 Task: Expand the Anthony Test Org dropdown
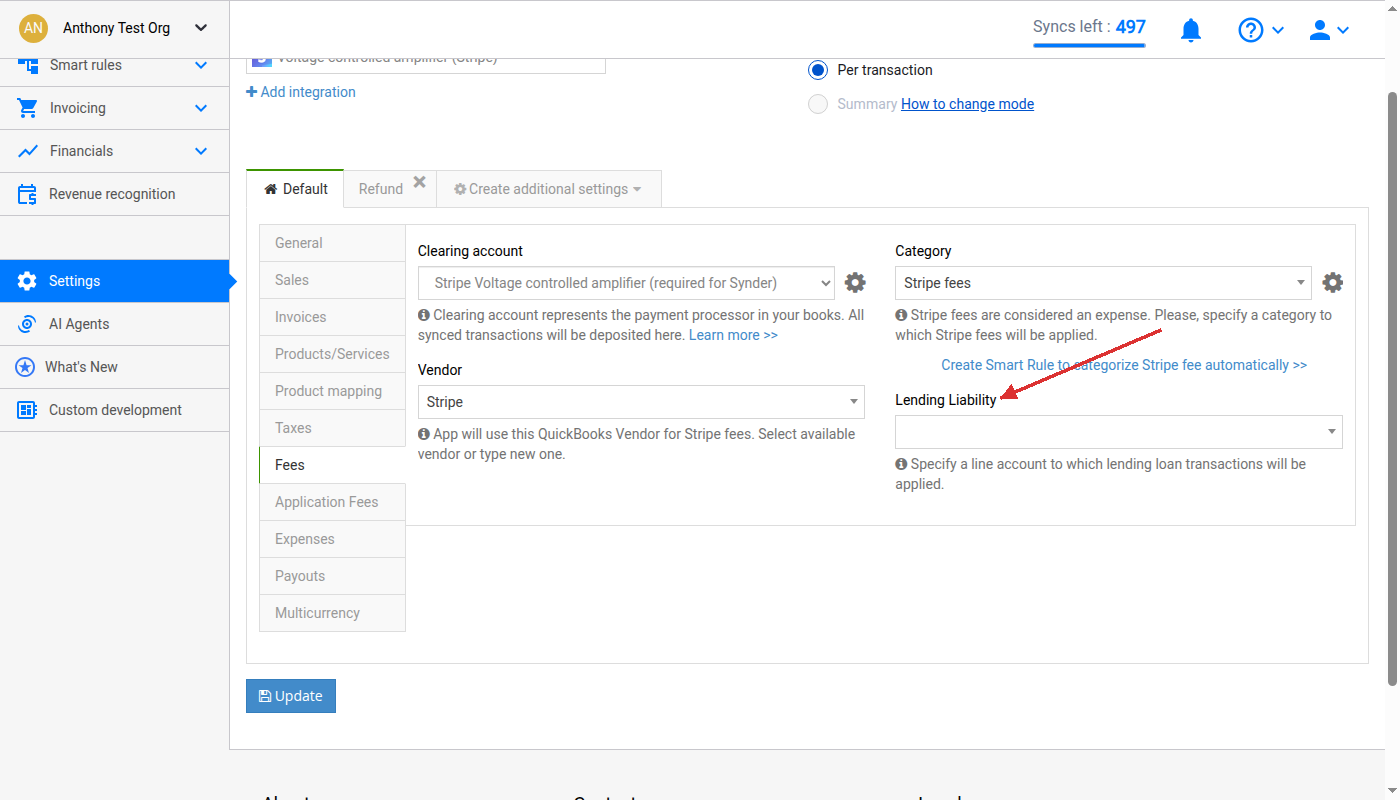pos(201,28)
